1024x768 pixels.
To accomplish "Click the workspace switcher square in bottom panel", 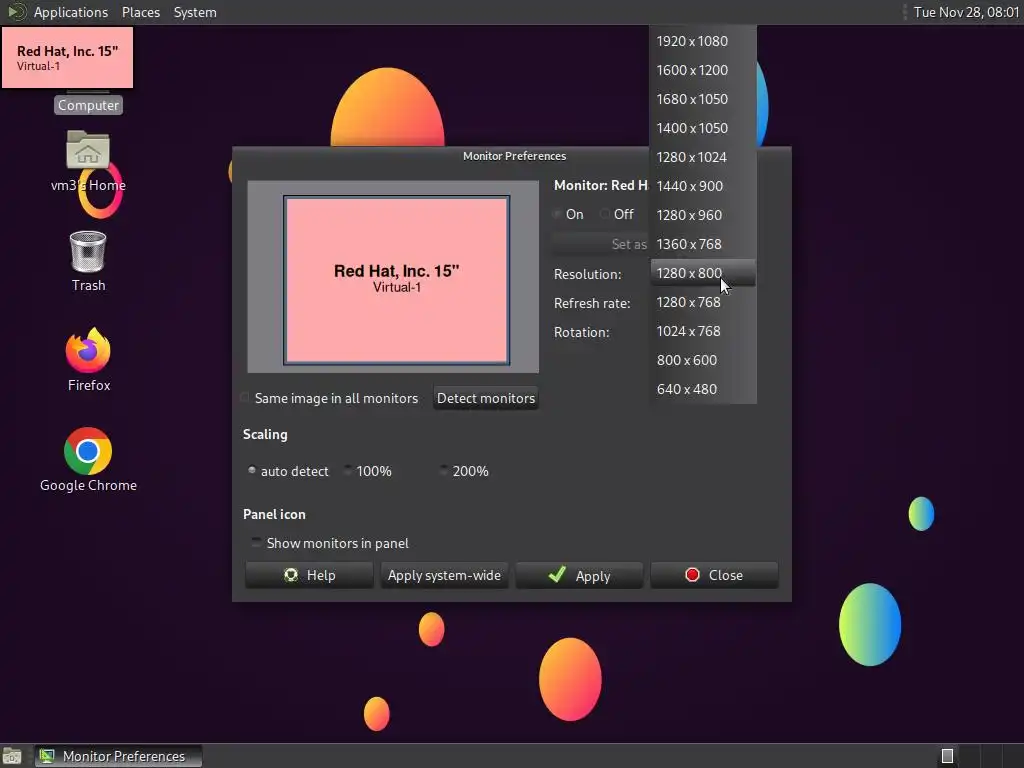I will (x=948, y=756).
